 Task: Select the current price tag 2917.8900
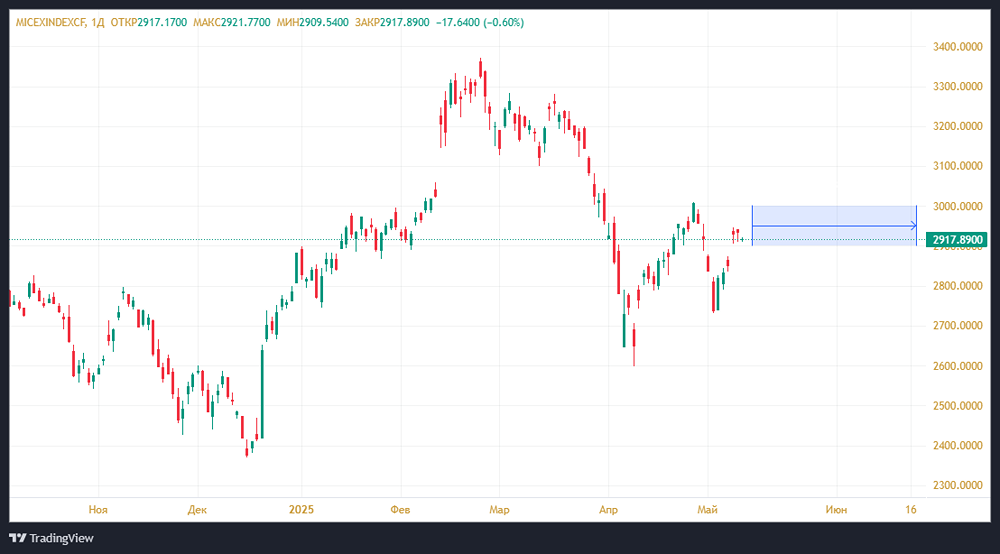pyautogui.click(x=957, y=240)
